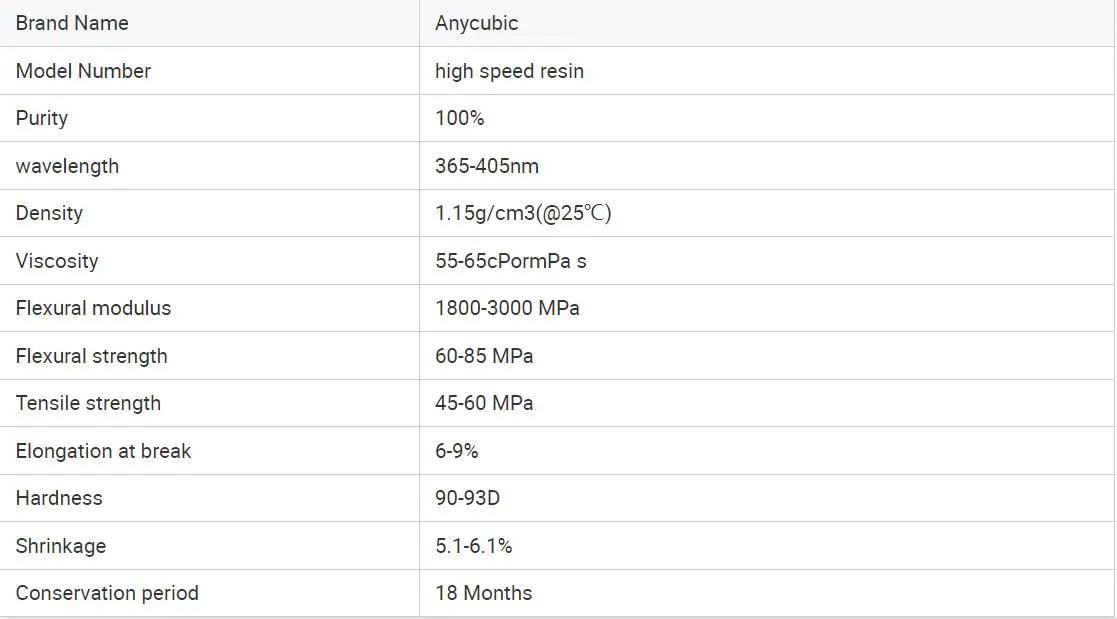Select the 45-60 MPa tensile value
The height and width of the screenshot is (619, 1117).
[x=484, y=403]
